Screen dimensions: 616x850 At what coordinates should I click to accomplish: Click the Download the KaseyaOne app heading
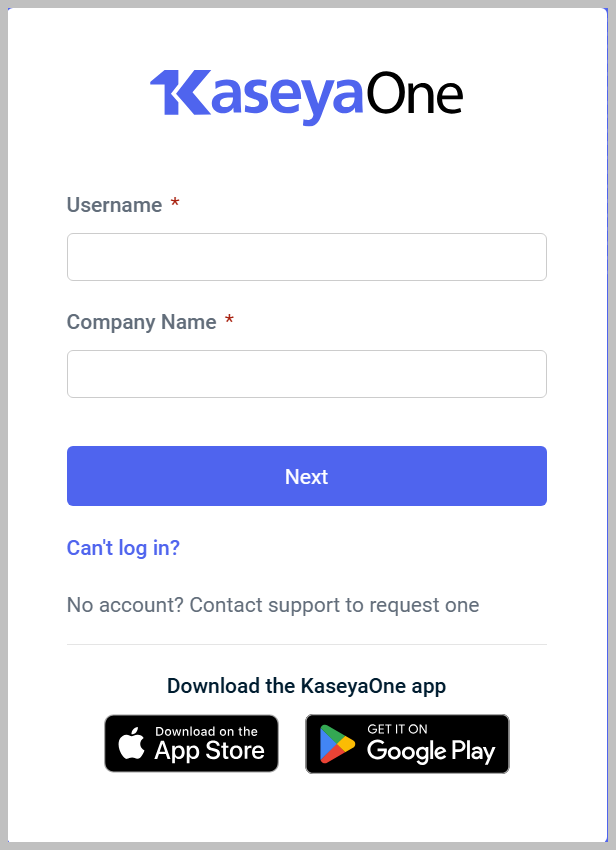306,686
